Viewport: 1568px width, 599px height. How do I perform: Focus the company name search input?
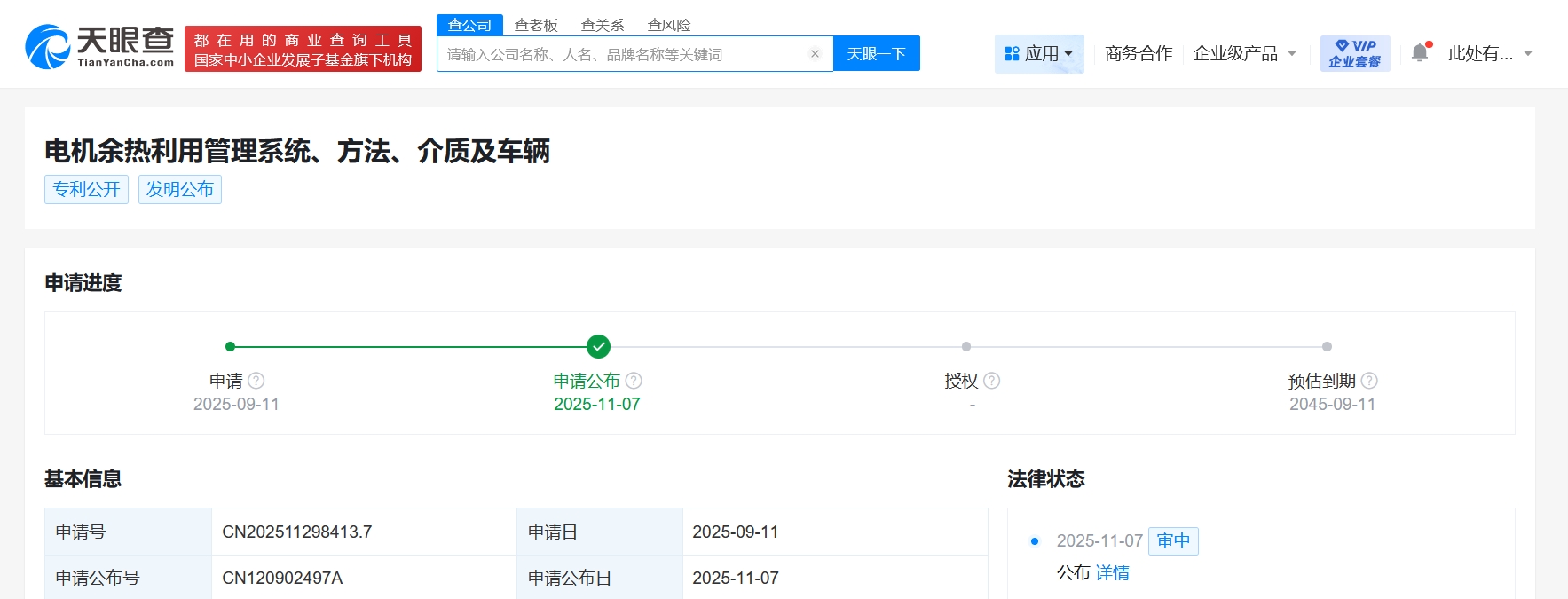621,54
